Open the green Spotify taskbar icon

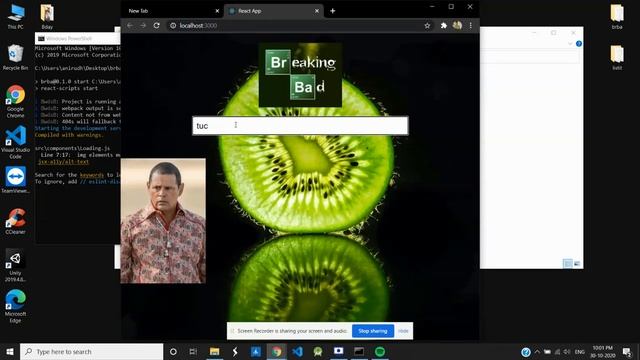[380, 351]
